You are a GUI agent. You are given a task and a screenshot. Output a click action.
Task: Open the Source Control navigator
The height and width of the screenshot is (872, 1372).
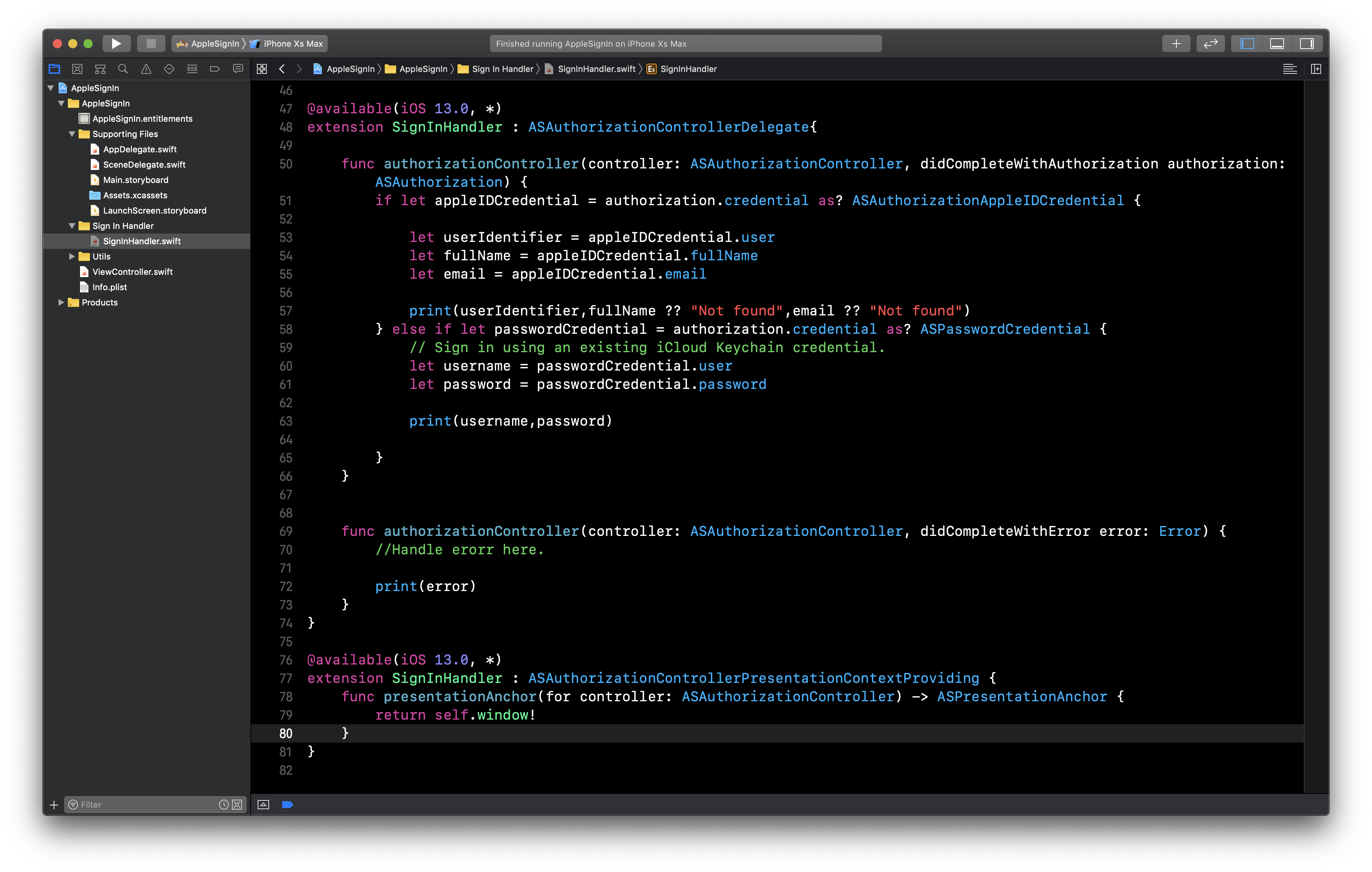(x=77, y=69)
